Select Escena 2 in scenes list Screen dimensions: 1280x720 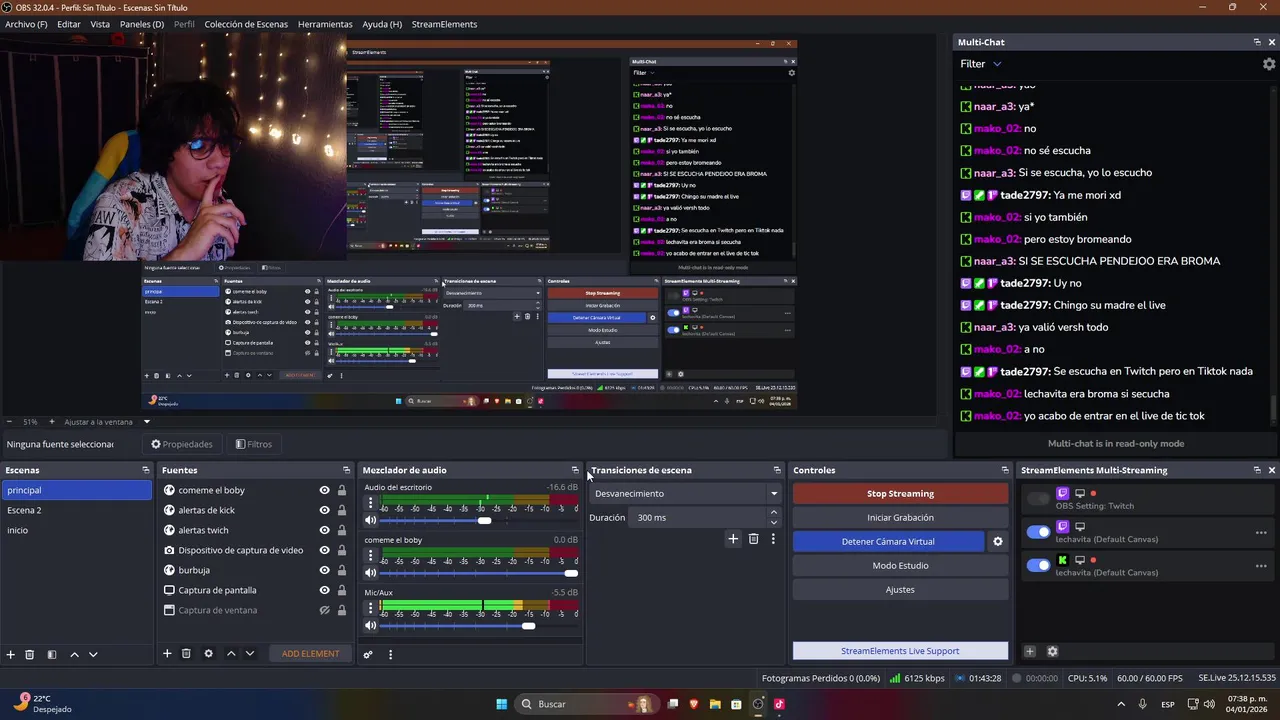tap(76, 511)
